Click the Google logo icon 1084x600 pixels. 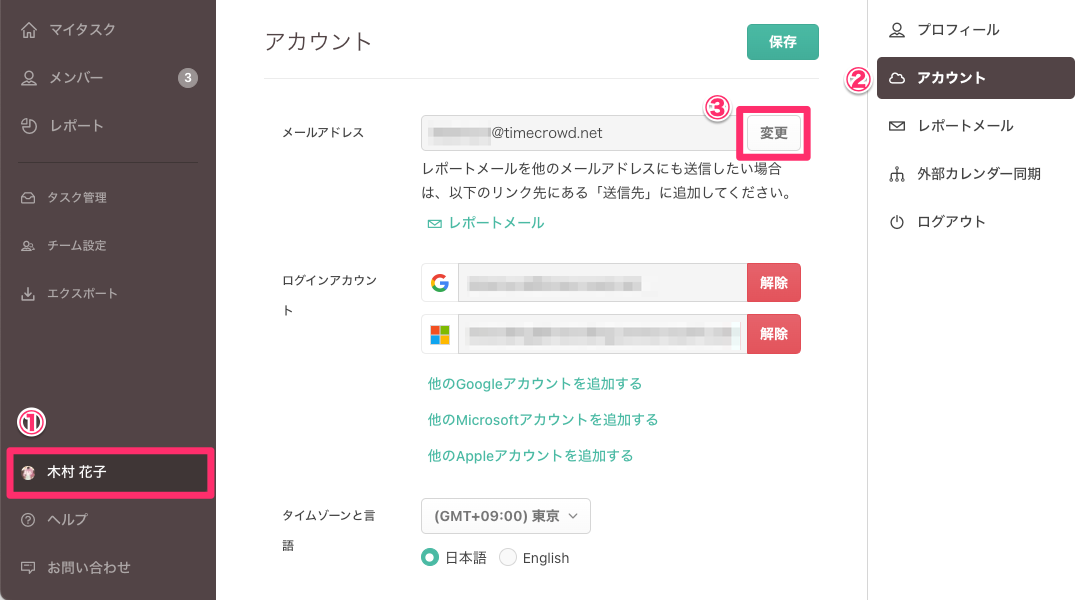(x=440, y=283)
